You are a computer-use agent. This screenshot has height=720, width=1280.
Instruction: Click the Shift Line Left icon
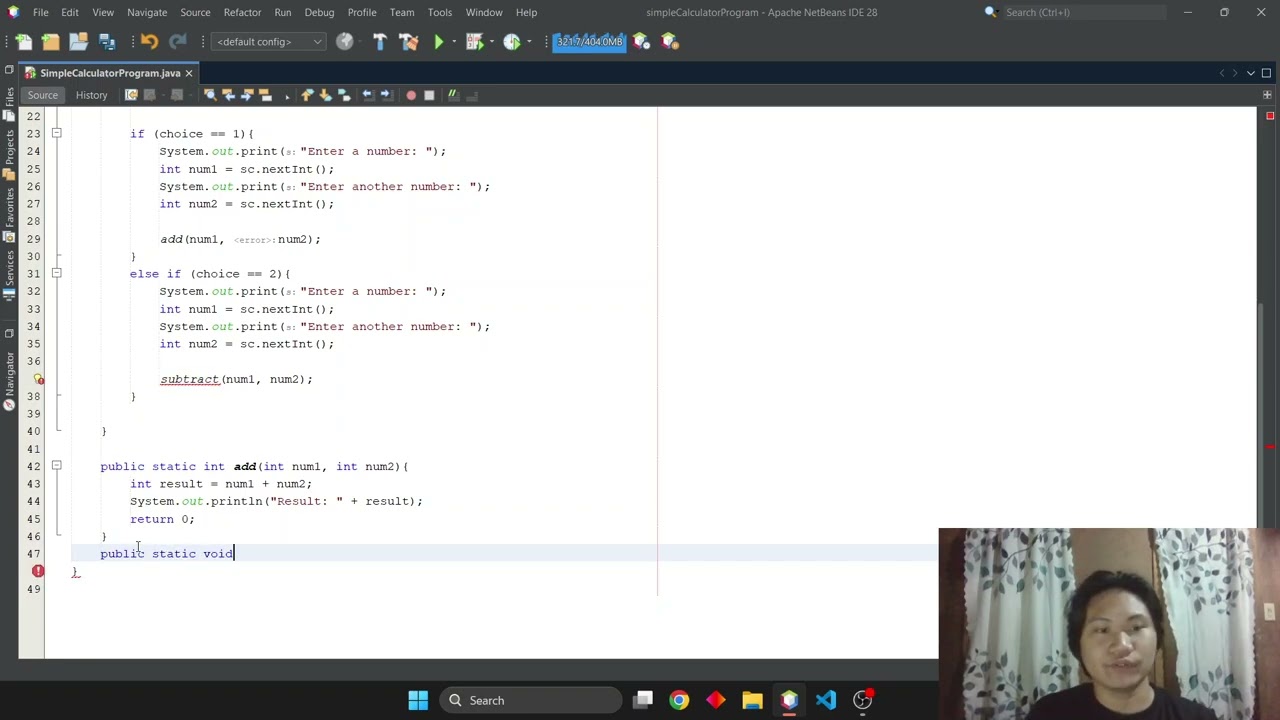click(367, 95)
